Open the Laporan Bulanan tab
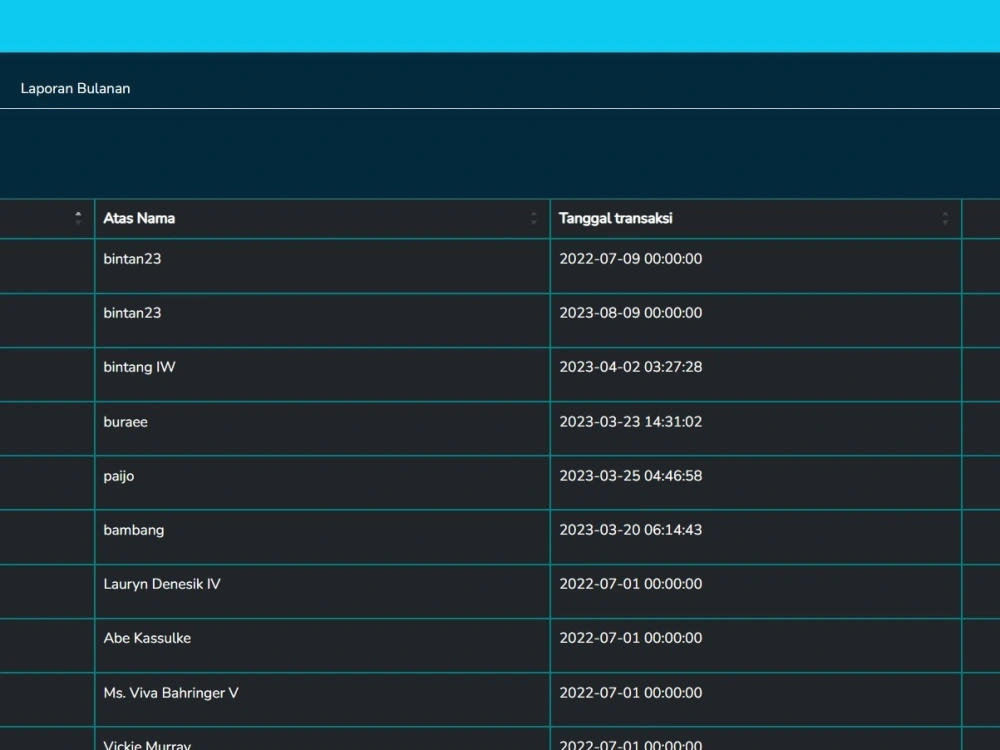This screenshot has width=1000, height=750. [x=75, y=89]
